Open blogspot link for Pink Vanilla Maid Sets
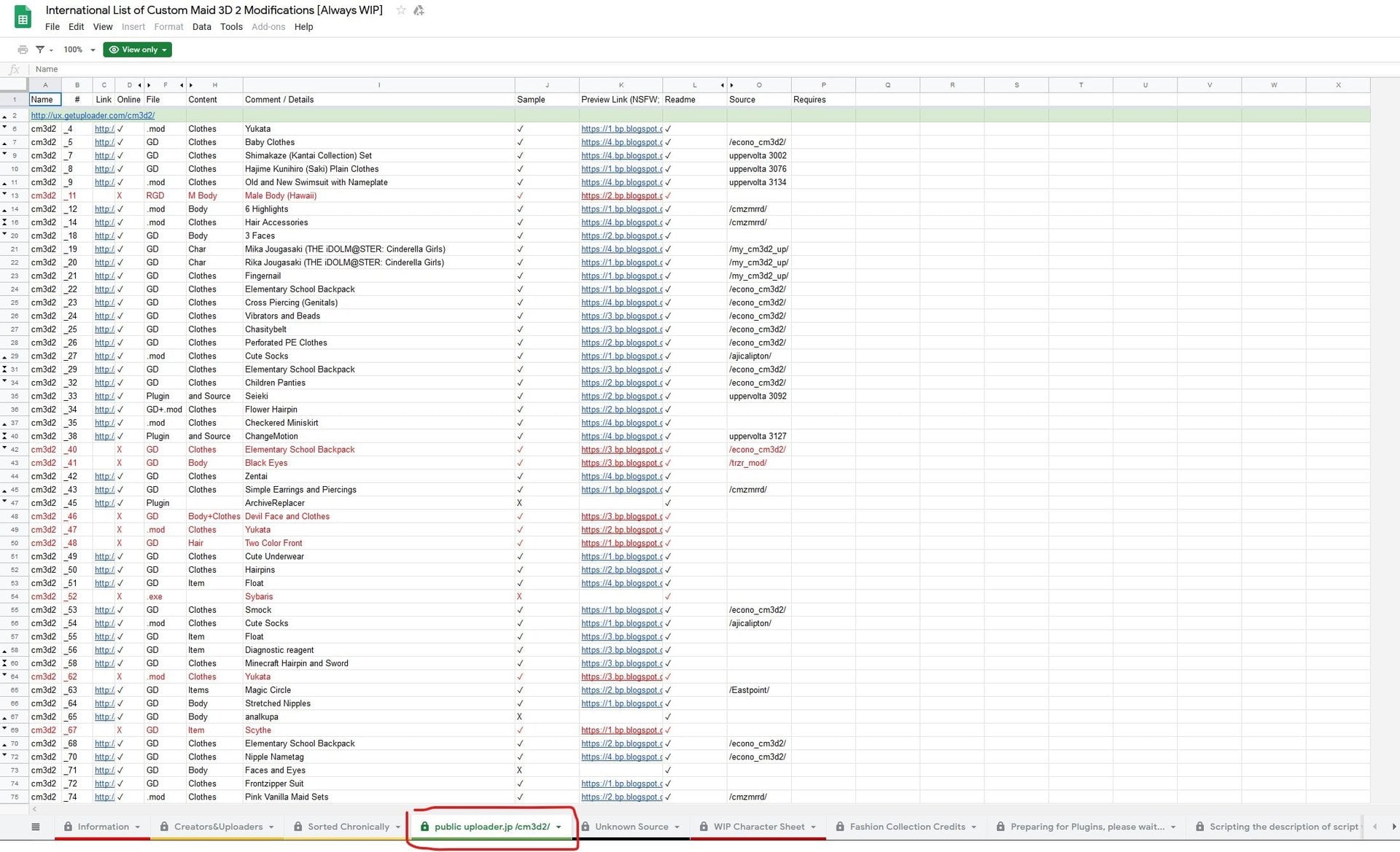Screen dimensions: 1400x852 [x=621, y=797]
